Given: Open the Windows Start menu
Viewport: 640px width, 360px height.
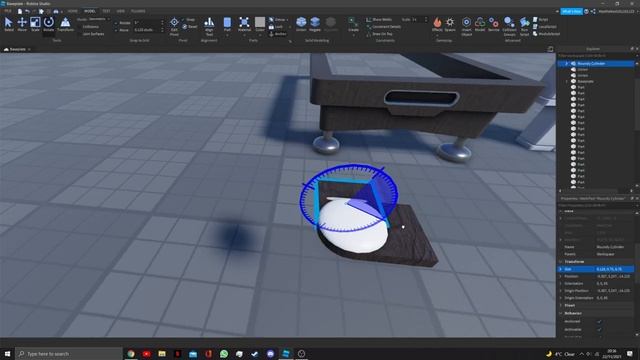Looking at the screenshot, I should click(7, 353).
